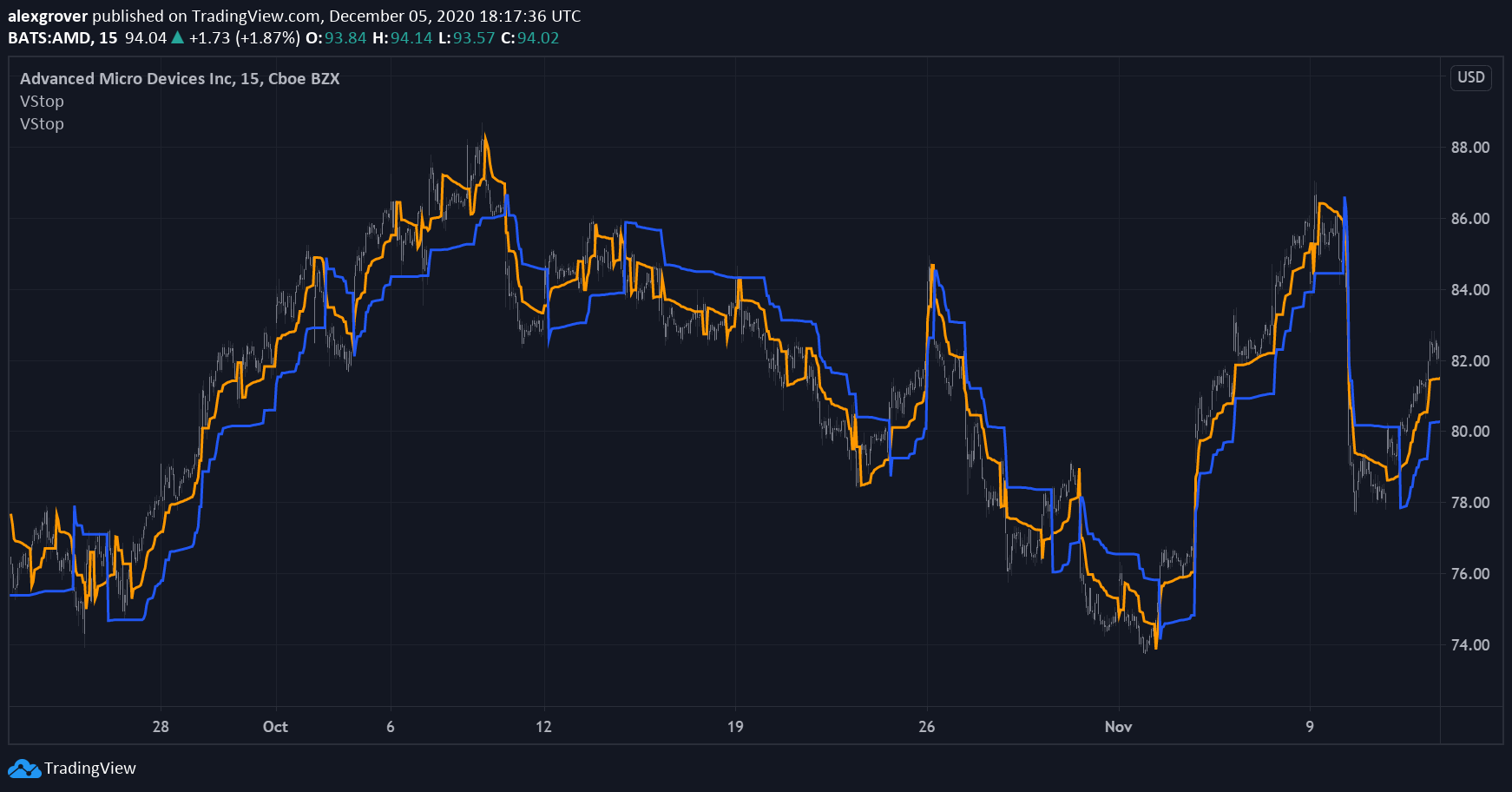Image resolution: width=1512 pixels, height=792 pixels.
Task: Click the 26 date label on time axis
Action: pyautogui.click(x=927, y=727)
